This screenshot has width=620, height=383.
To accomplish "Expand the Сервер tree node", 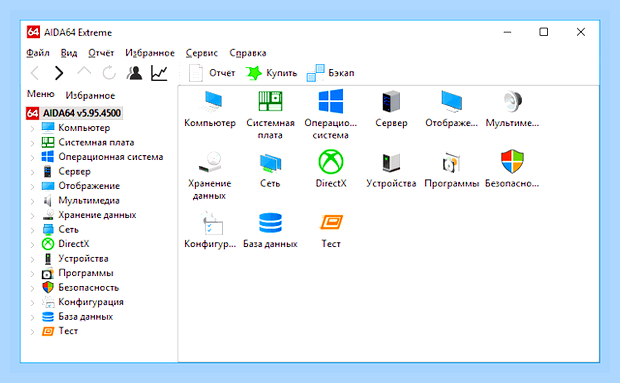I will tap(32, 172).
